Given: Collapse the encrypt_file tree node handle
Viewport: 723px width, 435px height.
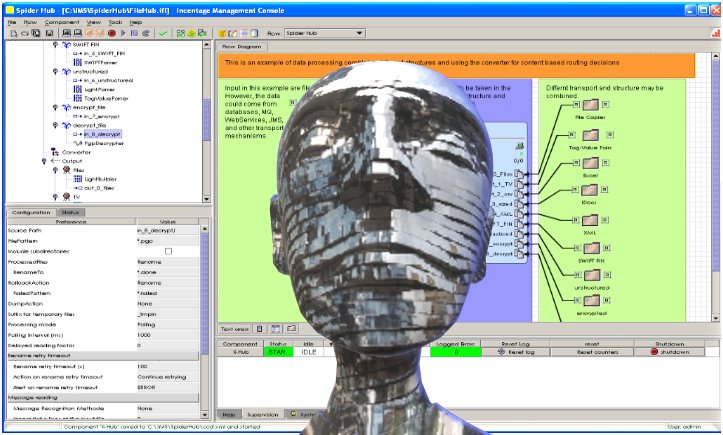Looking at the screenshot, I should click(x=55, y=107).
